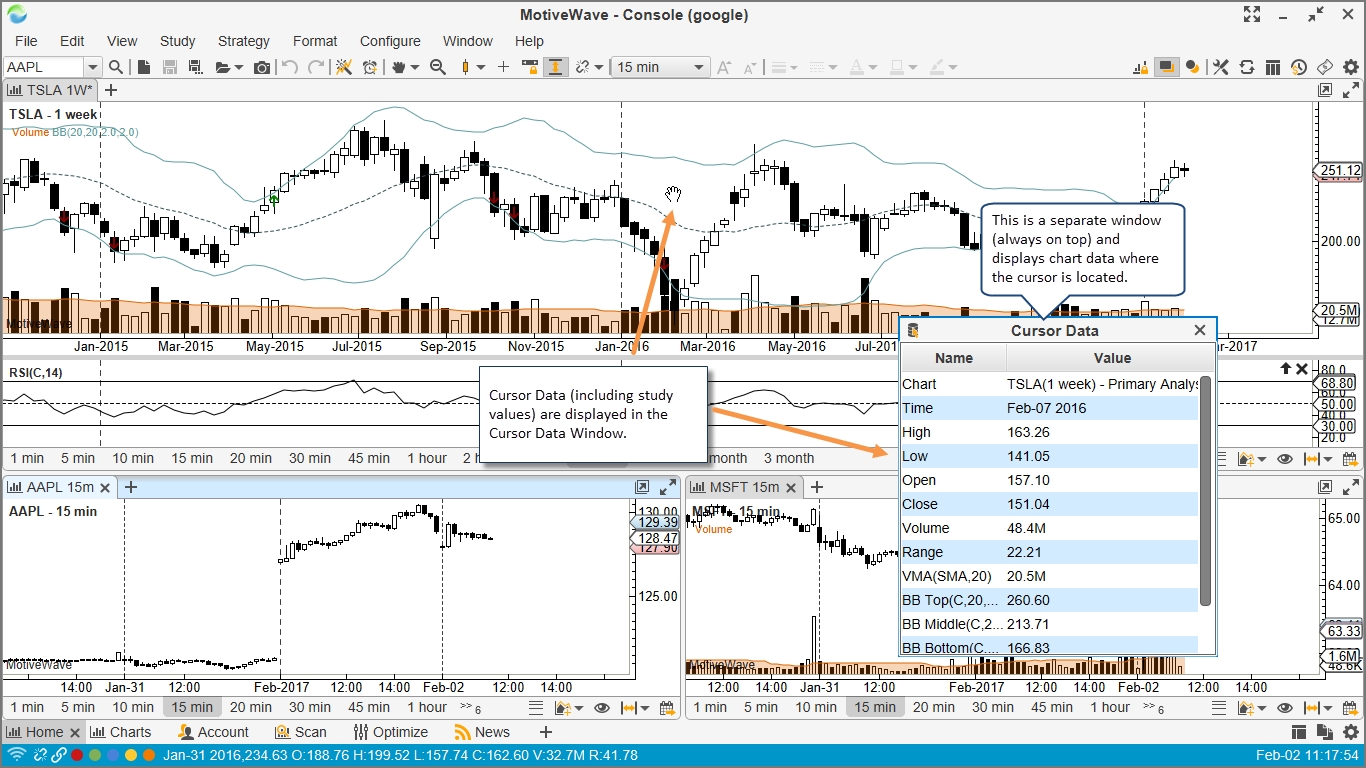Screen dimensions: 1366x768
Task: Open the folder icon in toolbar
Action: click(x=222, y=67)
